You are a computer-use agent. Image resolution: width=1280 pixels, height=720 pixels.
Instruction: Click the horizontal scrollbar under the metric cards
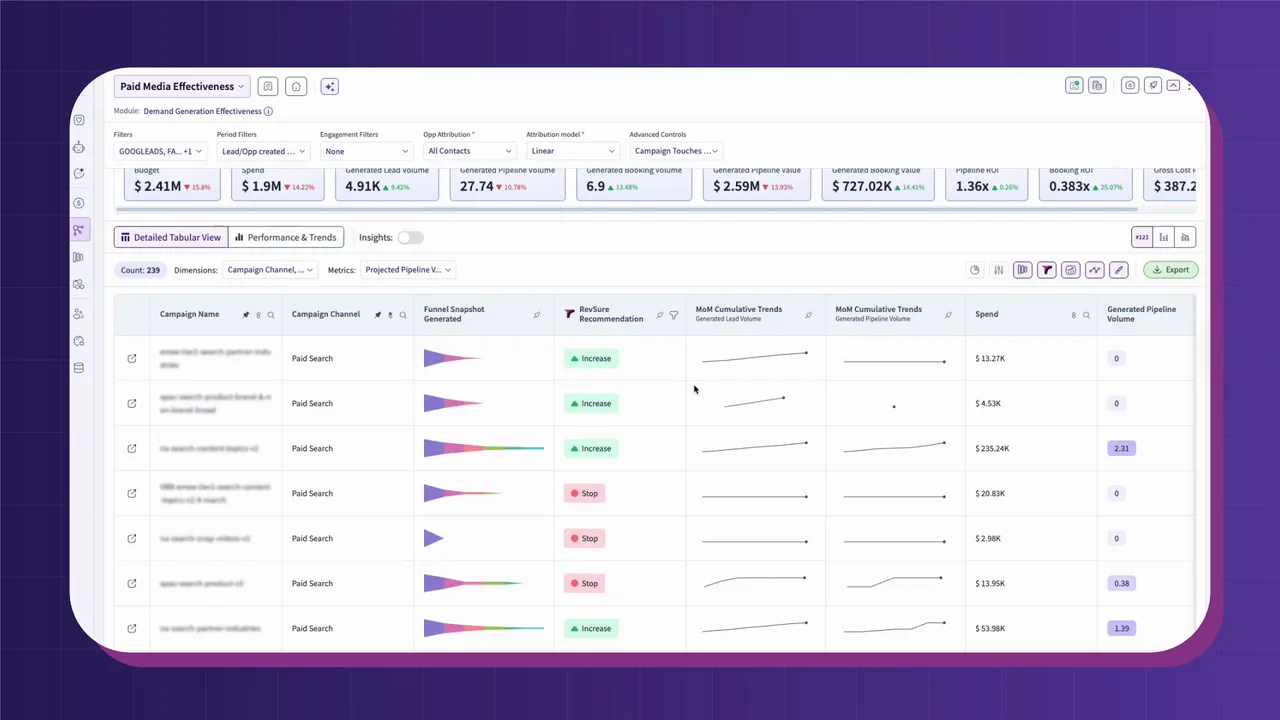627,209
